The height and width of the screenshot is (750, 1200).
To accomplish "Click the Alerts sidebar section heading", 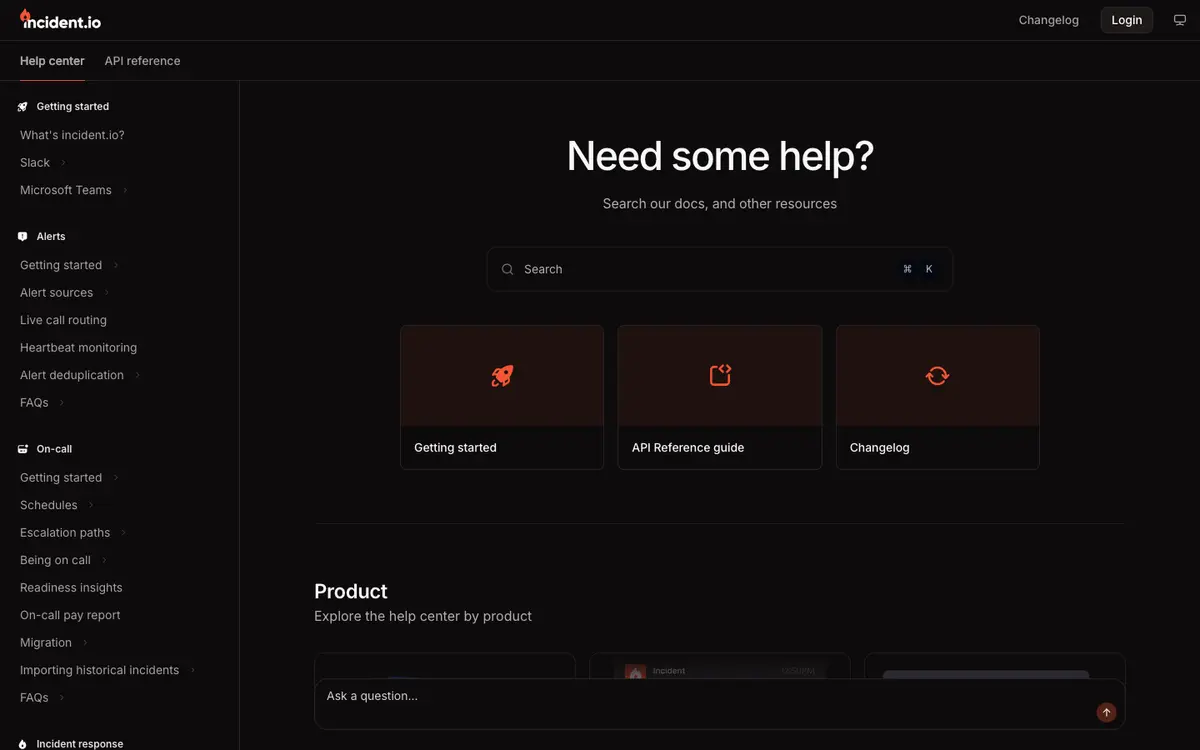I will tap(51, 237).
